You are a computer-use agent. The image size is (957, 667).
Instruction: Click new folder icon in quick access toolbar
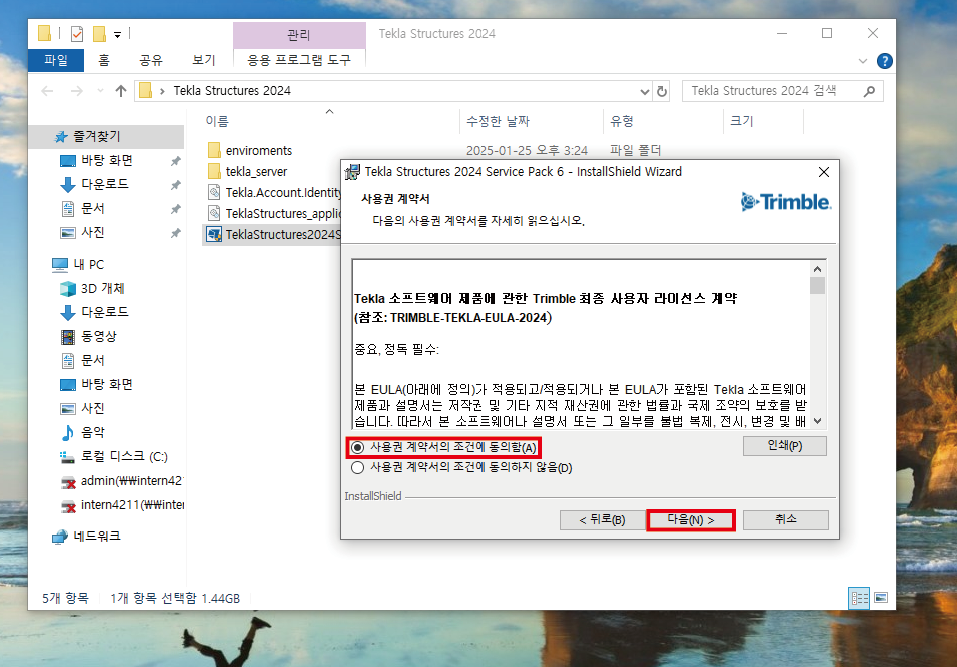pos(99,34)
